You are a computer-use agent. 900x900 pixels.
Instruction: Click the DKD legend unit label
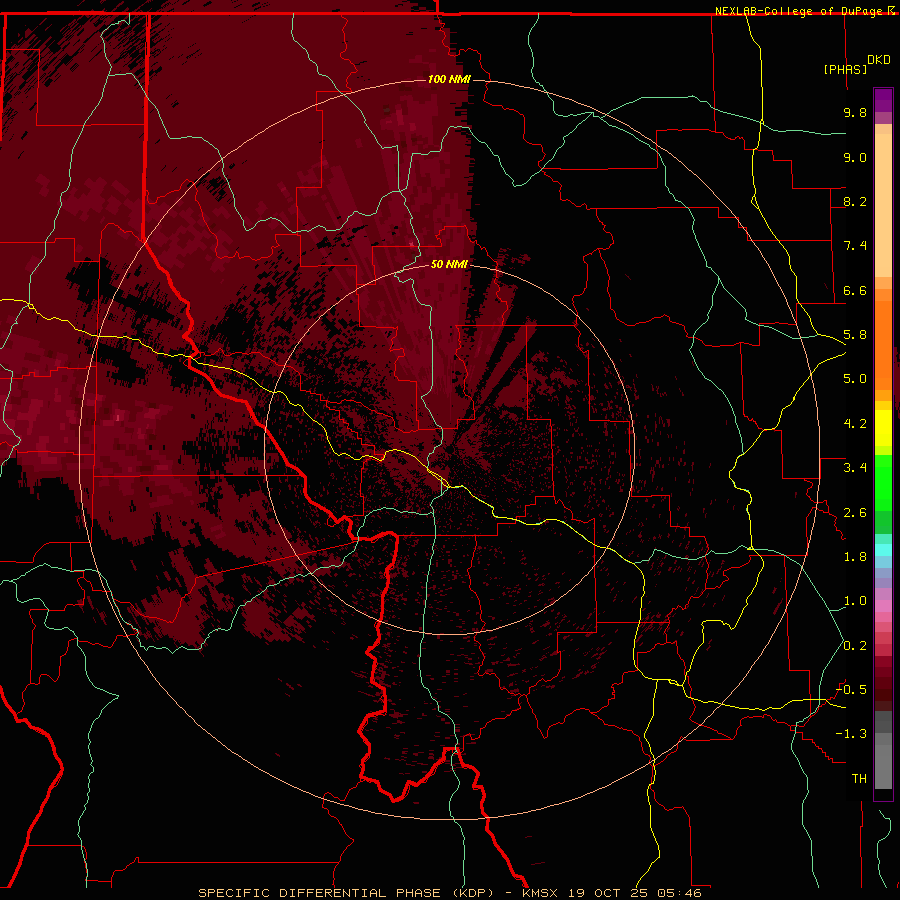pyautogui.click(x=879, y=60)
